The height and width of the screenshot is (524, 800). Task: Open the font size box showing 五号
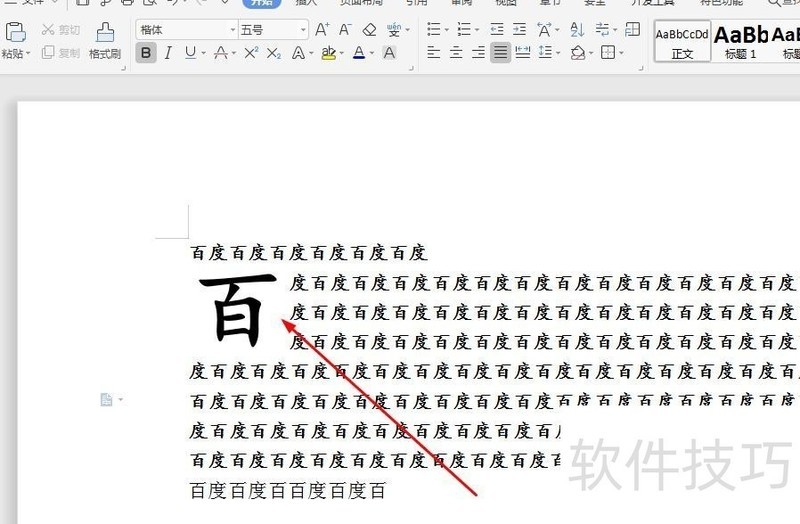point(274,30)
